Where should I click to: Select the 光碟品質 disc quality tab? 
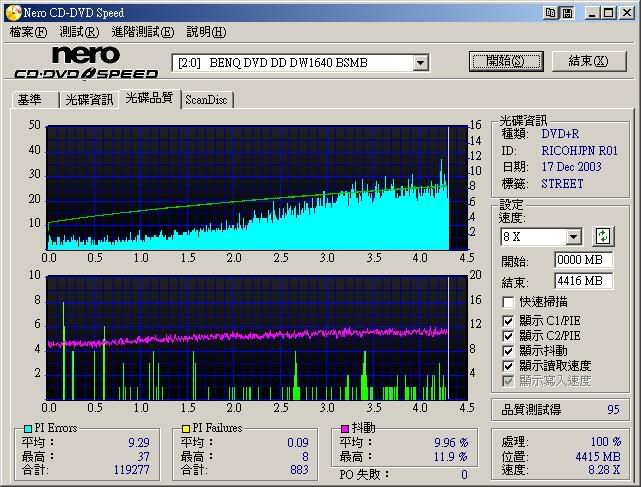pyautogui.click(x=149, y=98)
